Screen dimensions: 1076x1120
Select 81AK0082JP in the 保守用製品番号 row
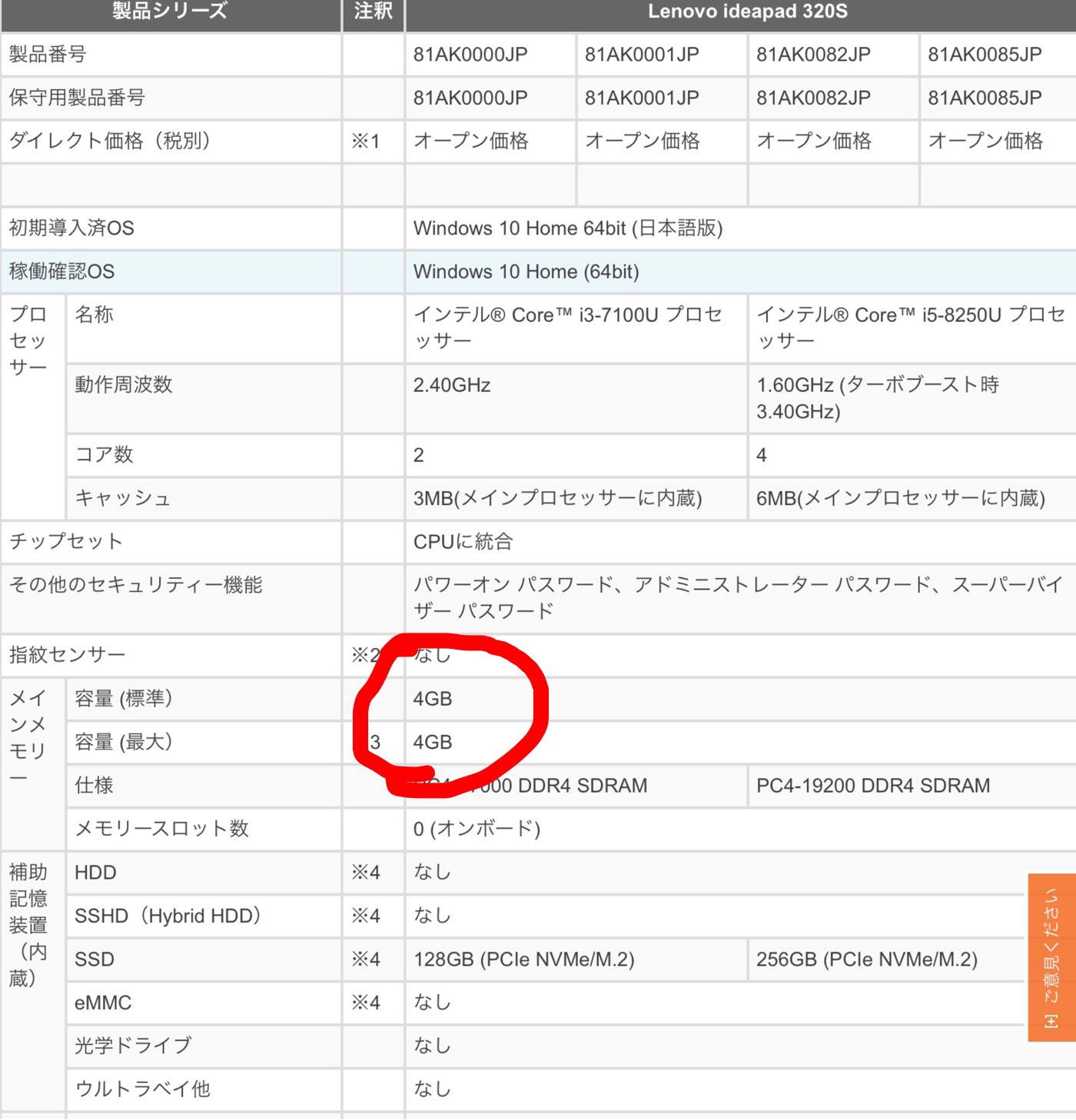pos(813,98)
